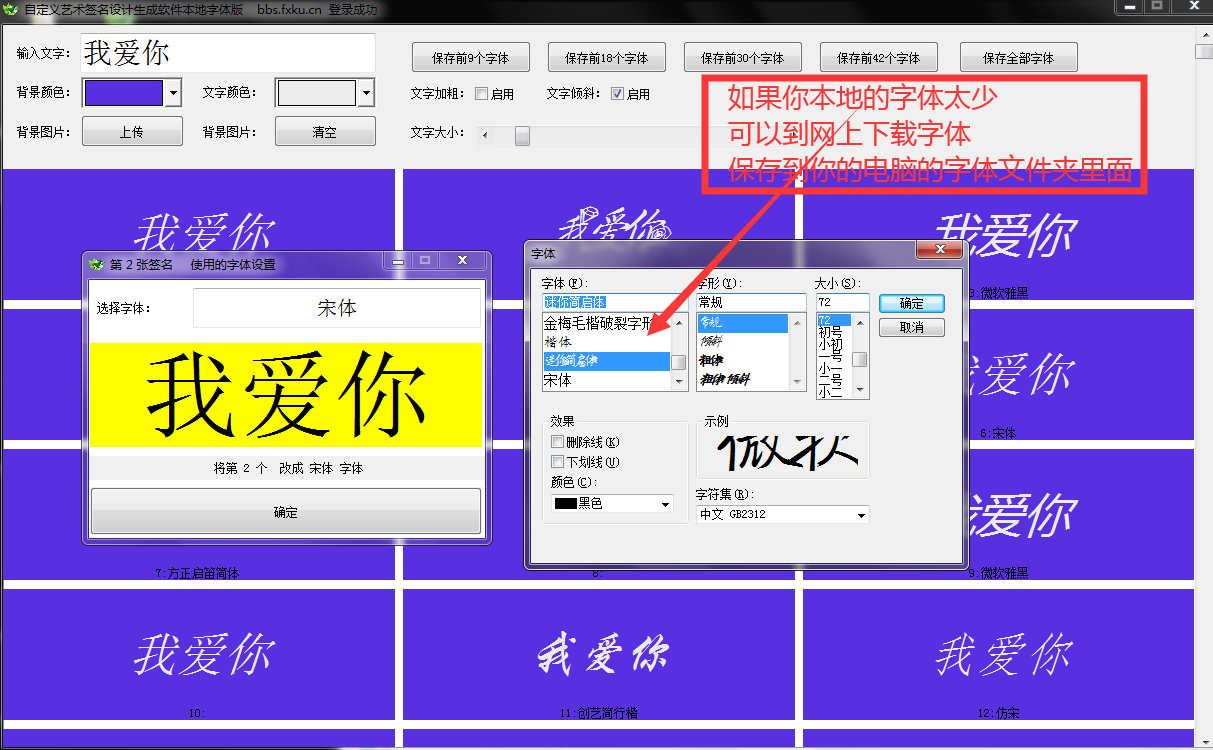
Task: Select 常规 in the font style list
Action: (x=743, y=323)
